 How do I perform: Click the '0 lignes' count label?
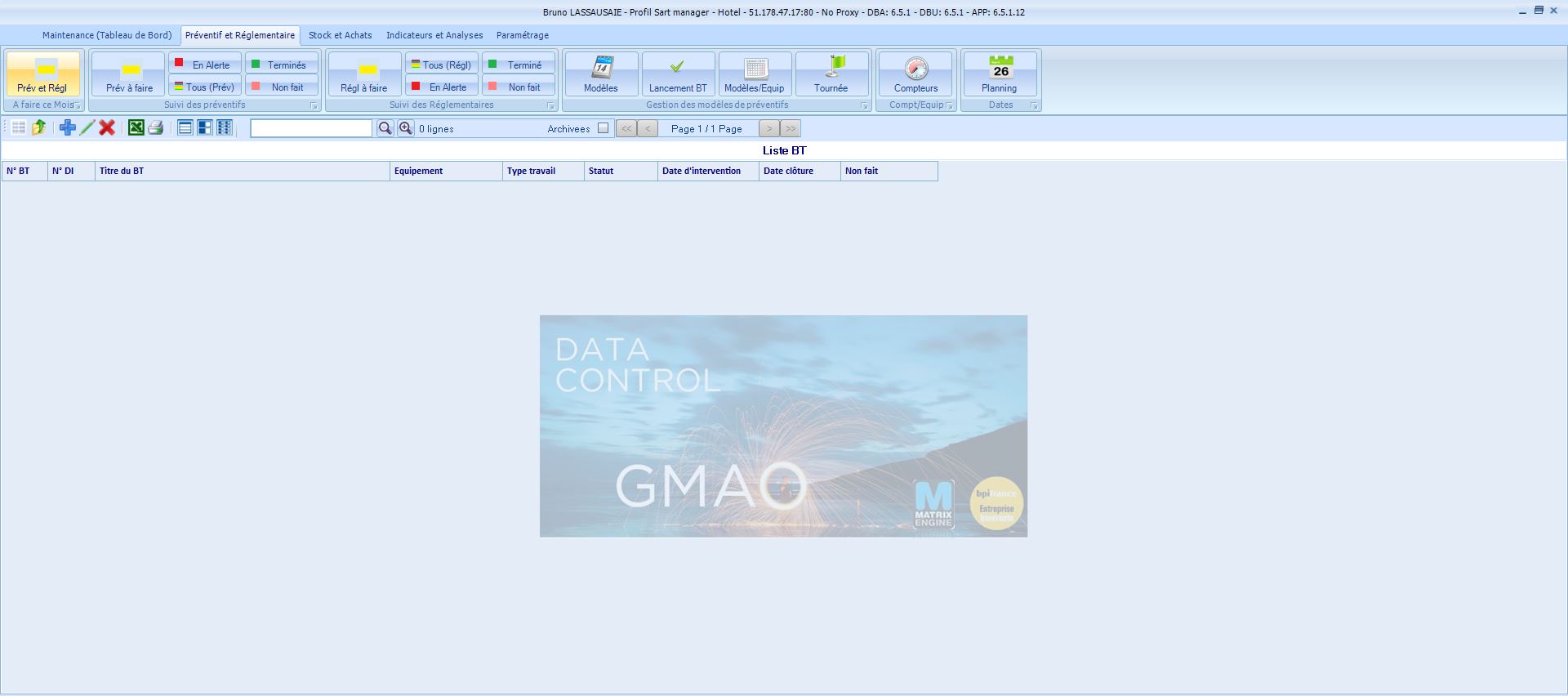click(x=436, y=129)
